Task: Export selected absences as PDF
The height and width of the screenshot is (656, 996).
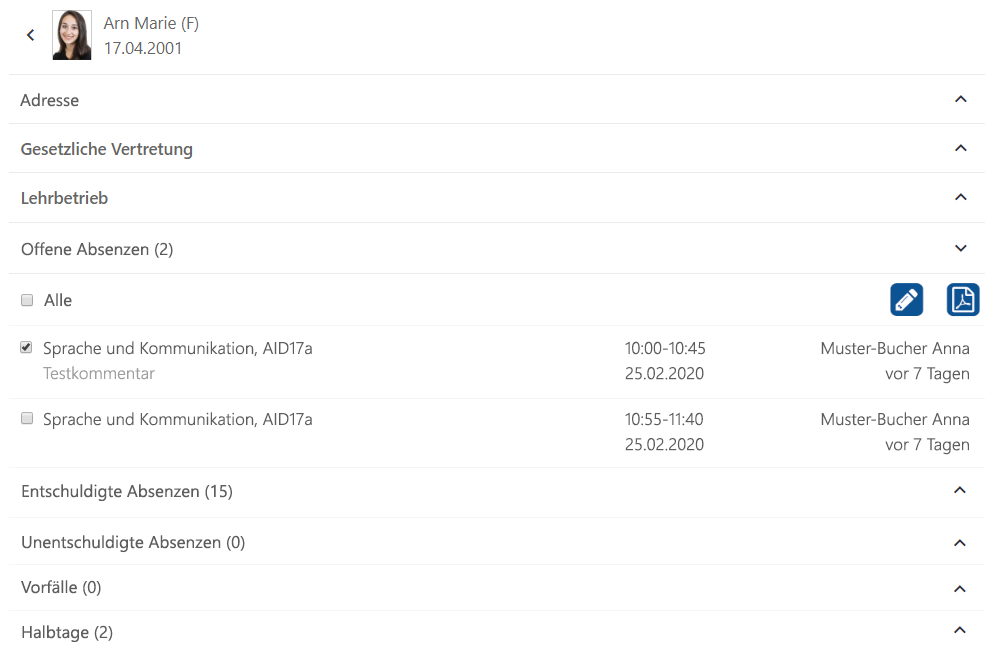Action: [x=963, y=299]
